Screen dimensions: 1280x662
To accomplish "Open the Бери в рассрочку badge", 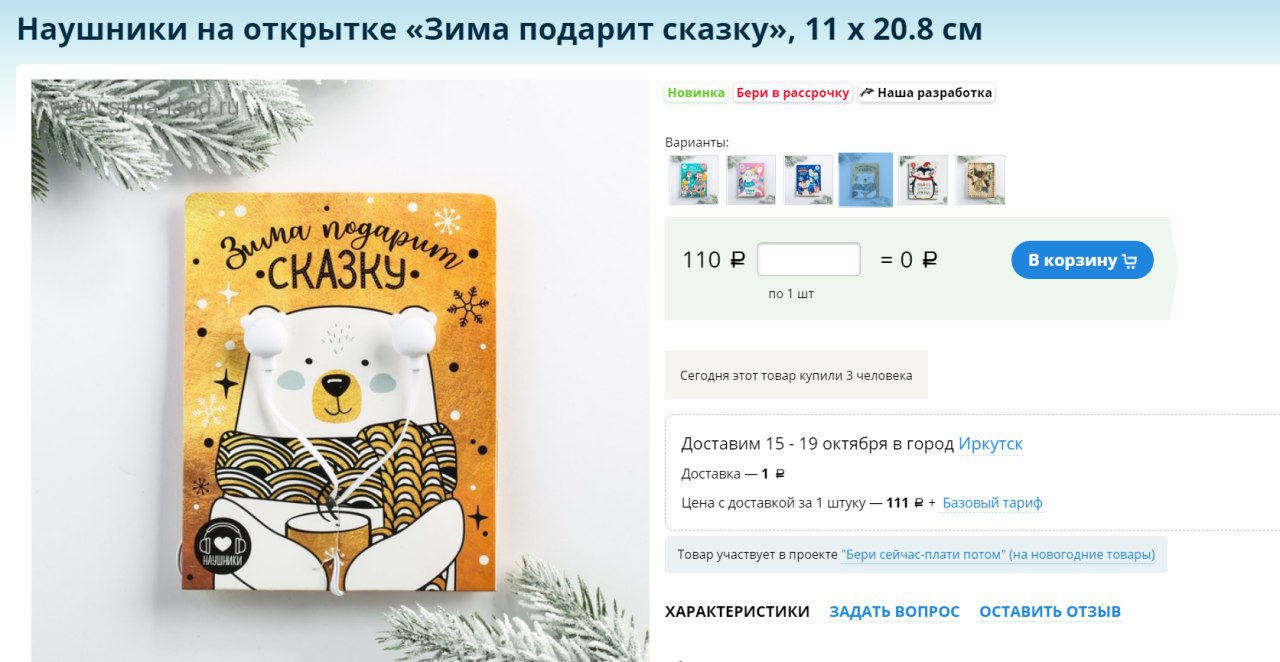I will (792, 93).
